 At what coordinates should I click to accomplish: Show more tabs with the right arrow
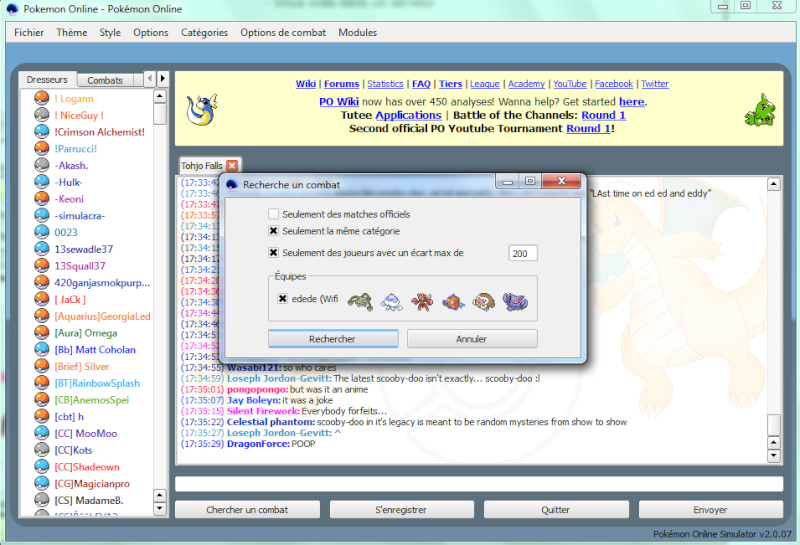point(163,79)
